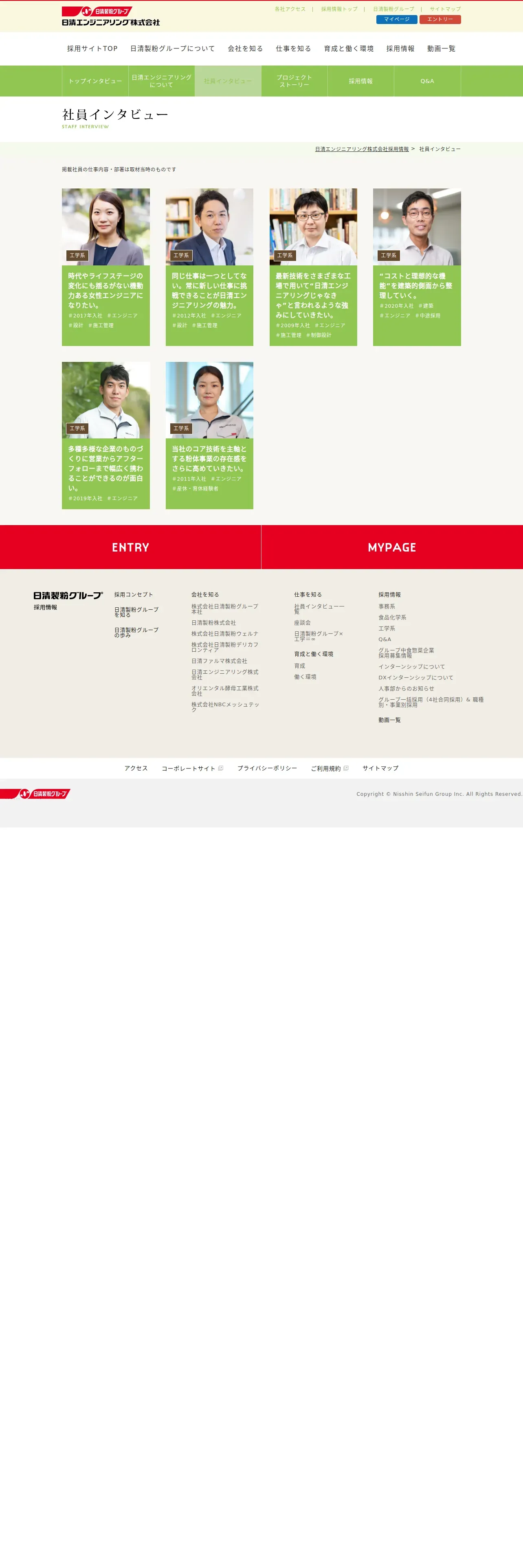Open photo of 2011年入社 engineer interview
This screenshot has height=1568, width=523.
click(209, 400)
